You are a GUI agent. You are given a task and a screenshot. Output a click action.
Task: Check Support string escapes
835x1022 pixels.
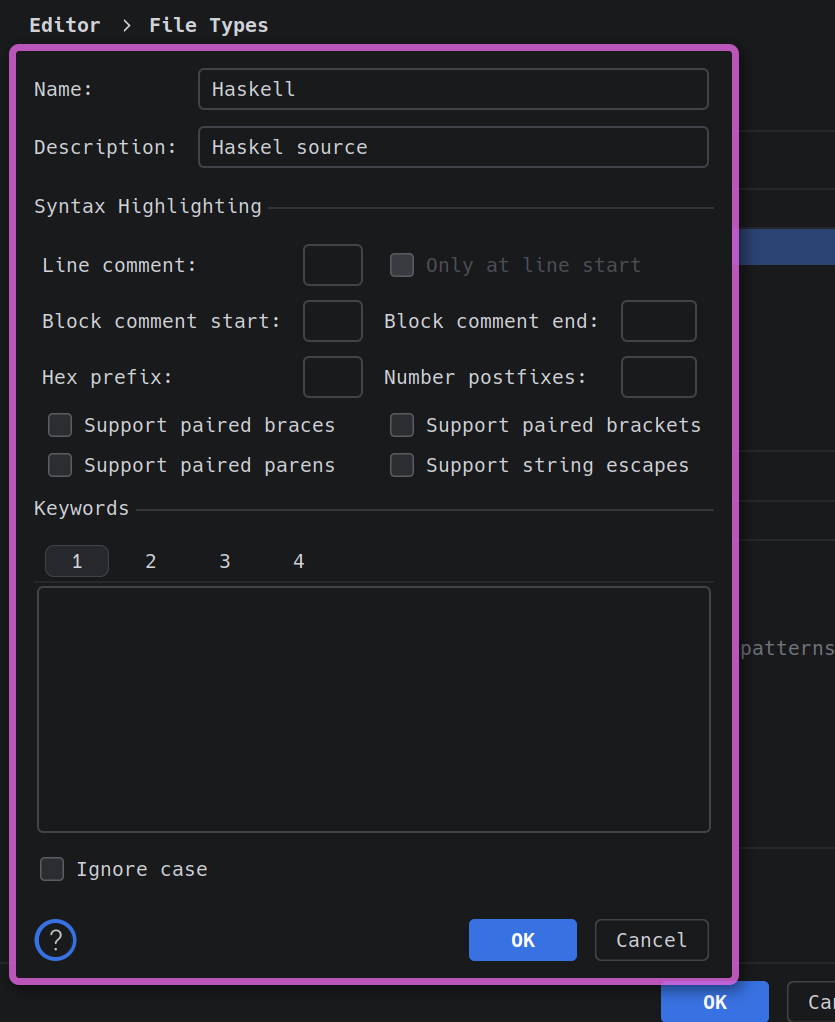[402, 465]
